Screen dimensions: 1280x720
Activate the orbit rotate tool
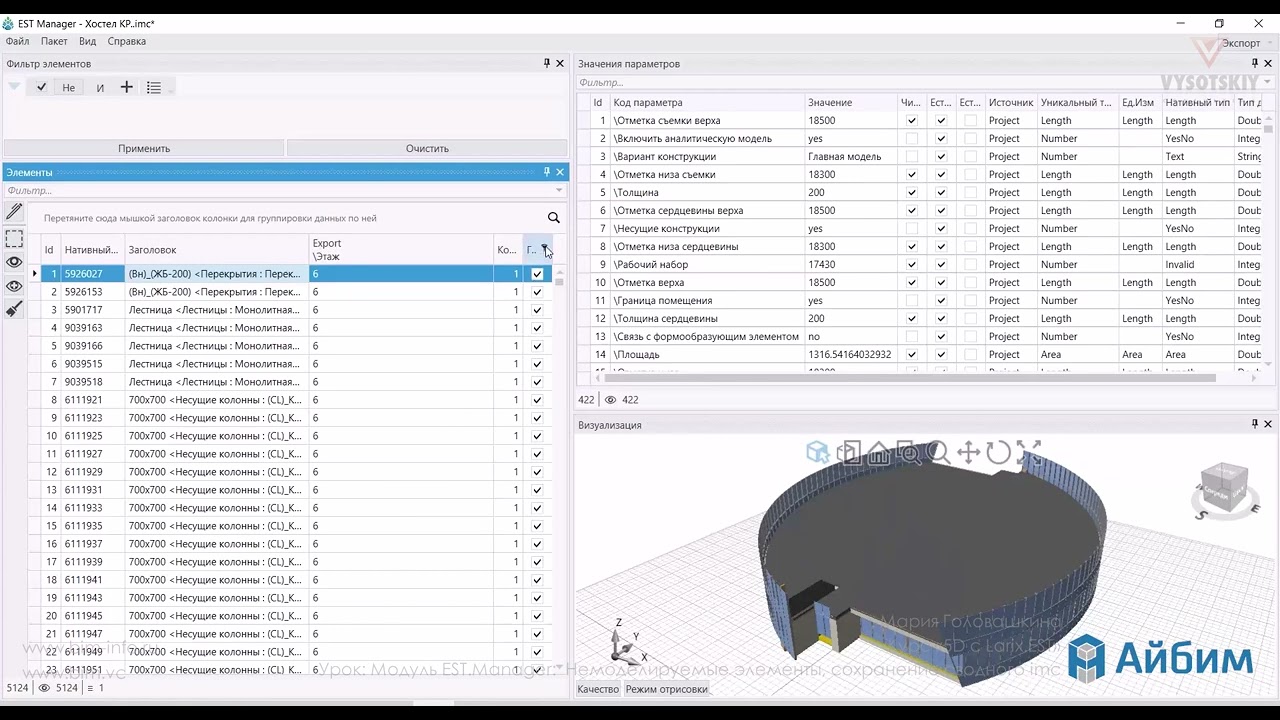tap(998, 453)
